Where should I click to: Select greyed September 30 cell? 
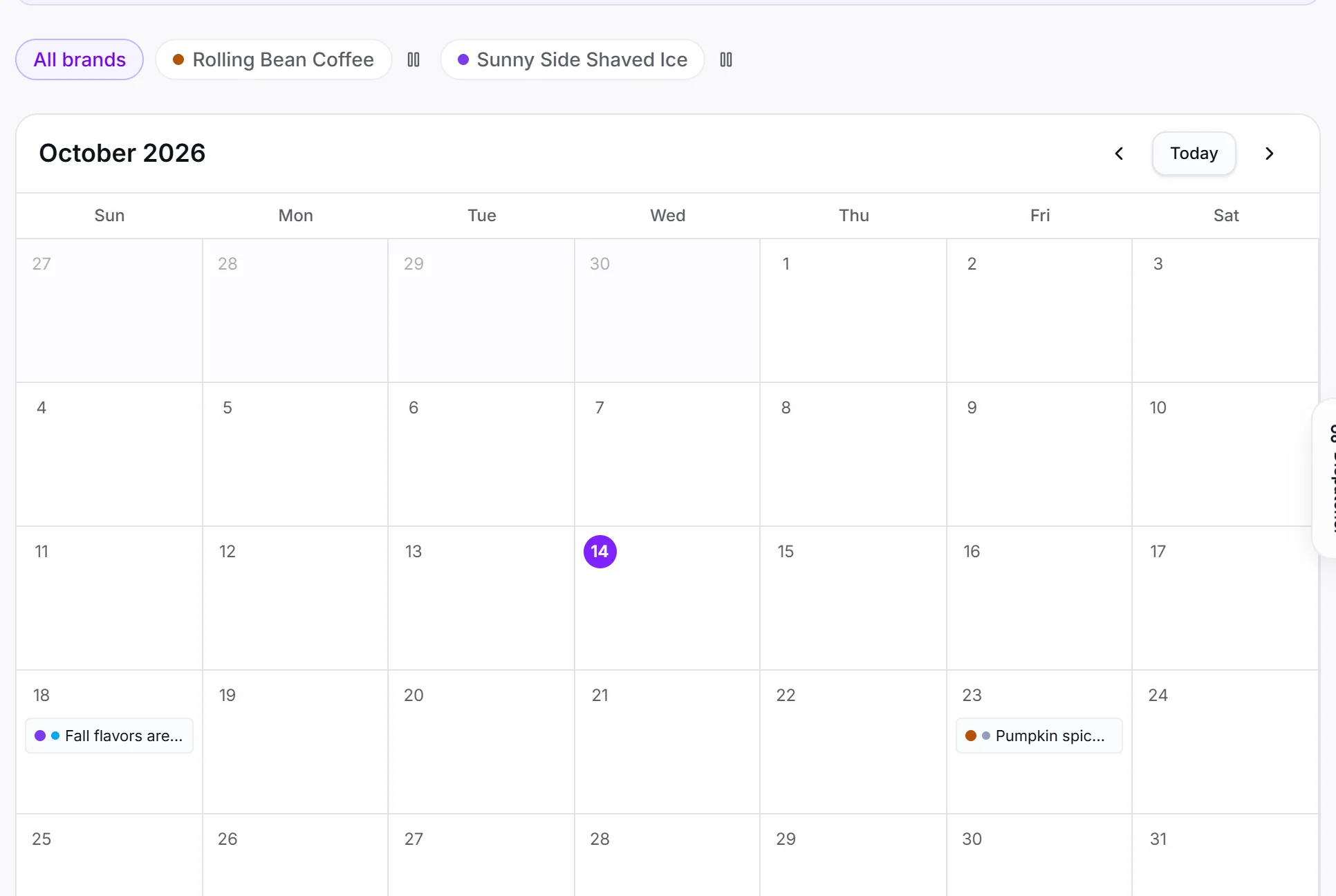pos(667,310)
